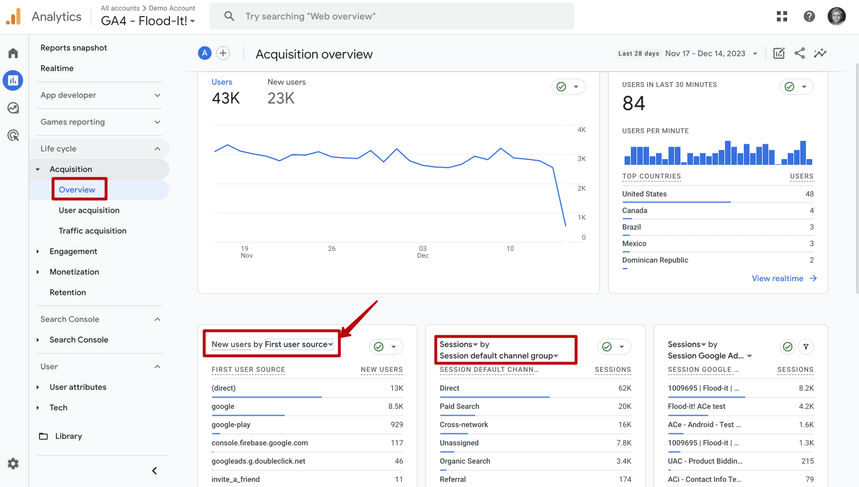Open the Help question mark icon
859x487 pixels.
point(809,16)
